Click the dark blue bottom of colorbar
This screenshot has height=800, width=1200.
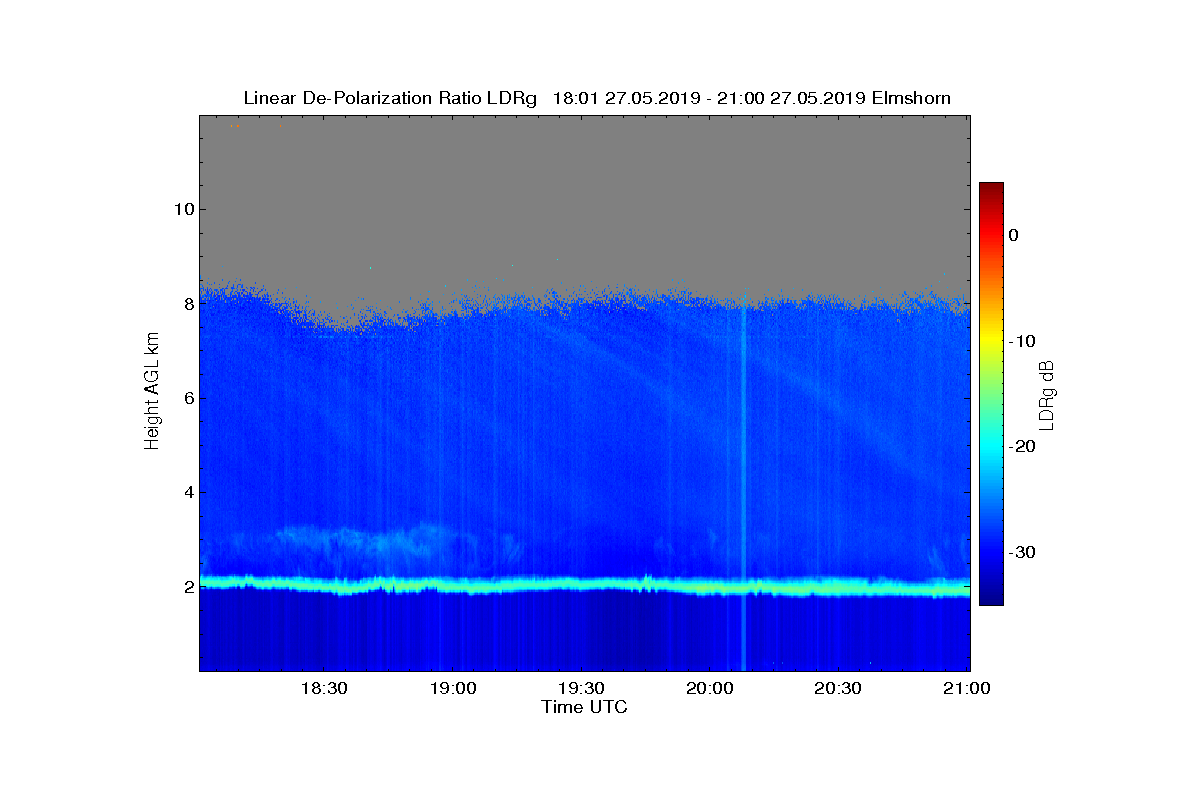[991, 597]
